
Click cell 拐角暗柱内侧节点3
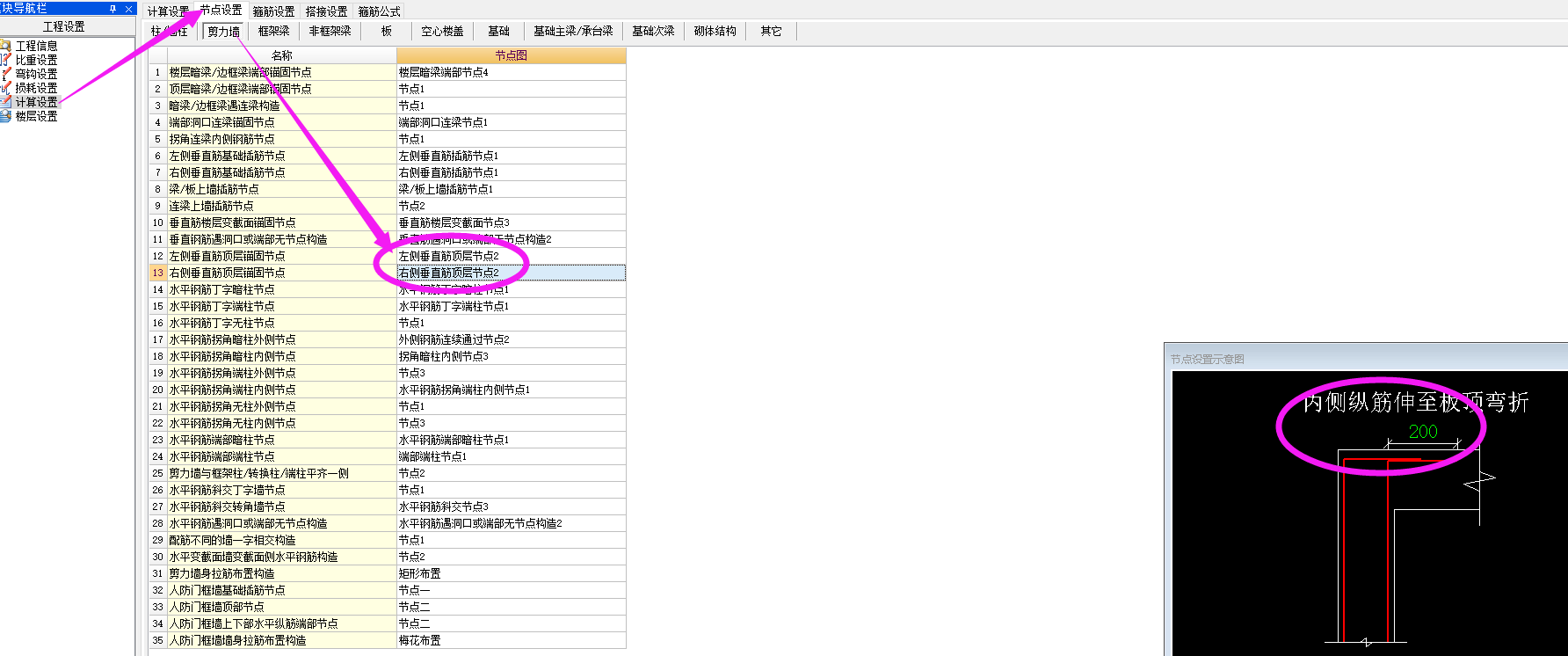click(x=511, y=356)
